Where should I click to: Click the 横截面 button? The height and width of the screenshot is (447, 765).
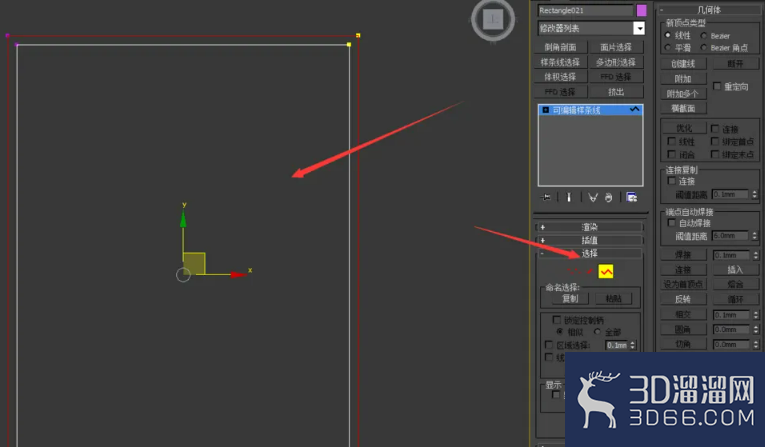(683, 108)
